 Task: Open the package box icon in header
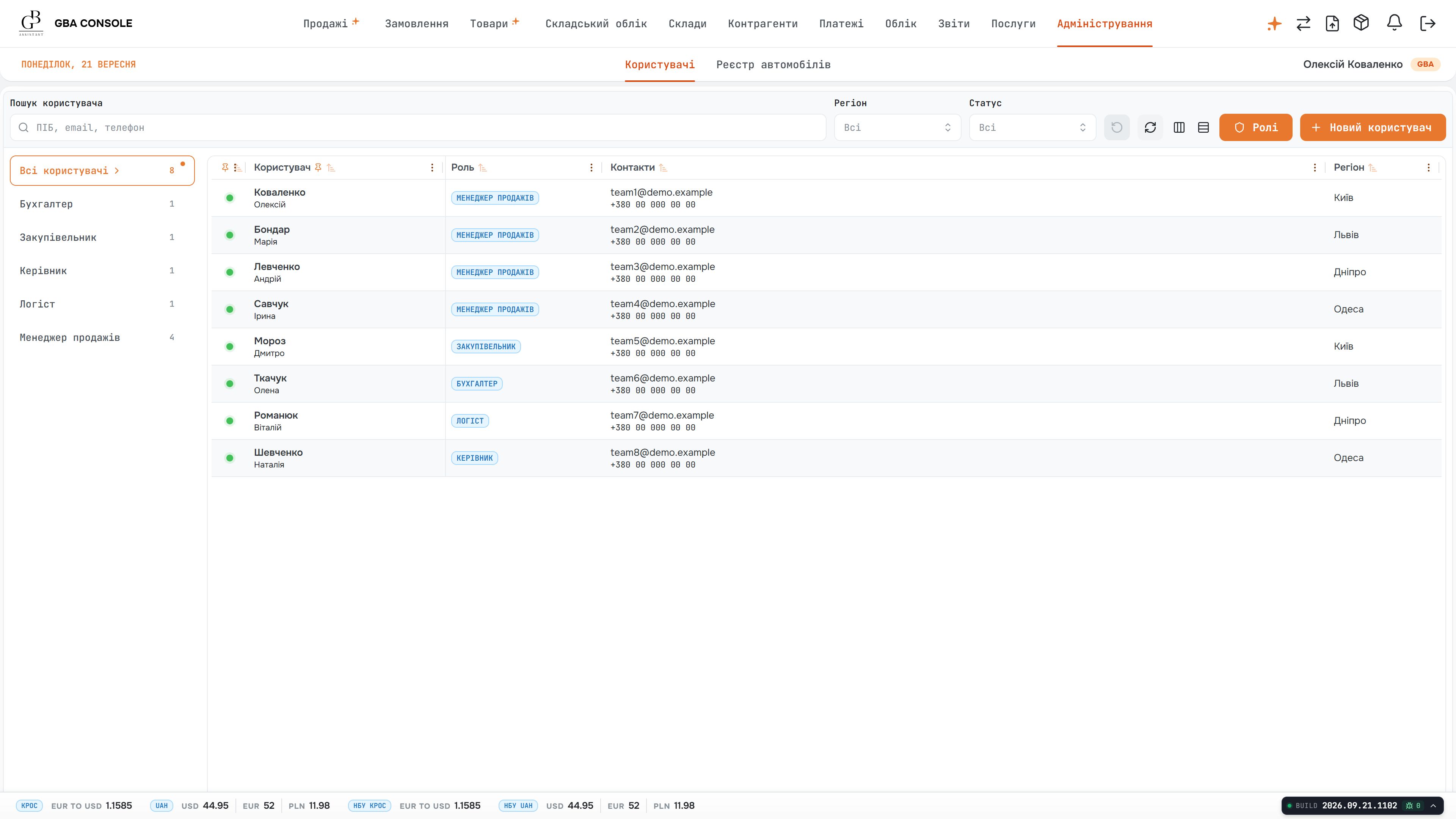(1361, 23)
